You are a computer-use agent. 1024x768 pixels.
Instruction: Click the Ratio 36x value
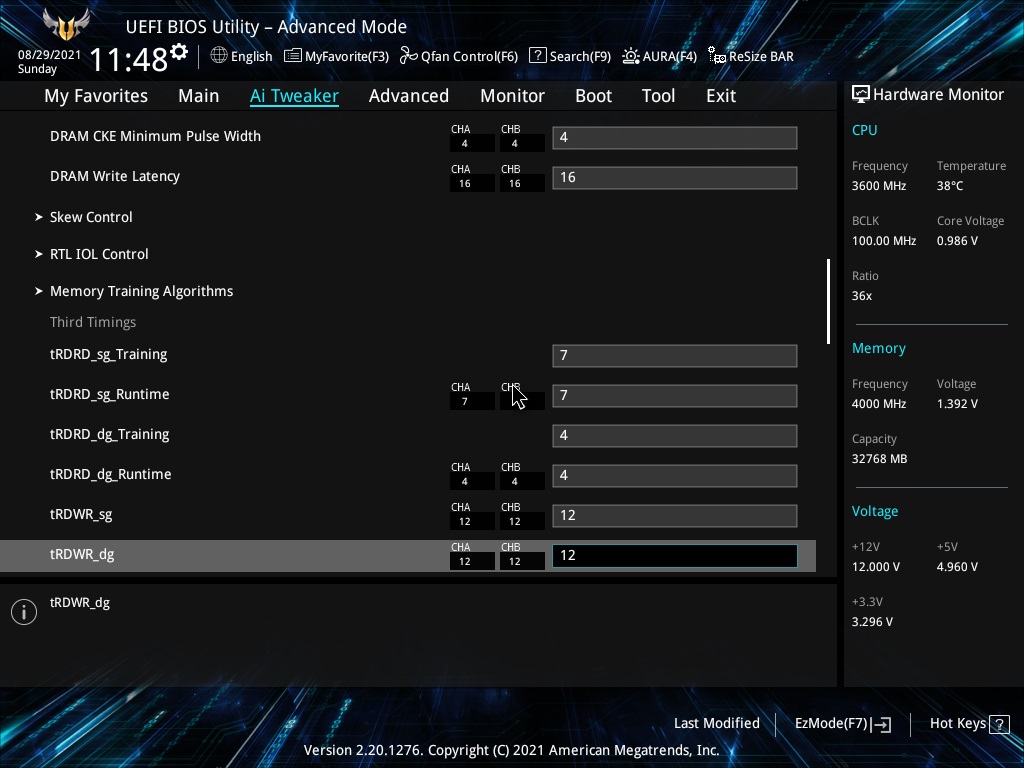click(x=862, y=296)
